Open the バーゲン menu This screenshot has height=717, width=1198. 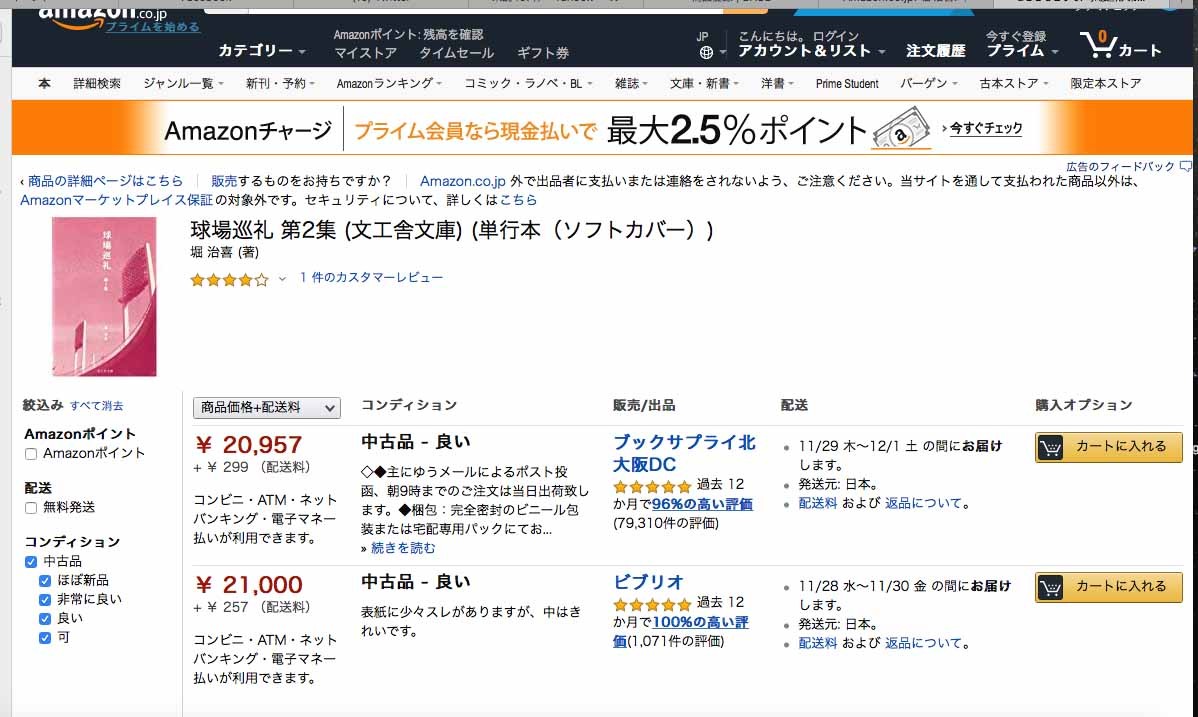click(928, 83)
